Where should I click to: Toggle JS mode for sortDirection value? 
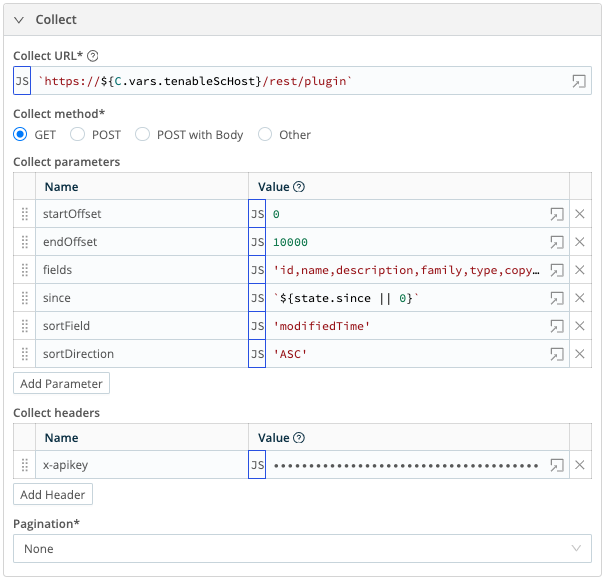tap(257, 354)
